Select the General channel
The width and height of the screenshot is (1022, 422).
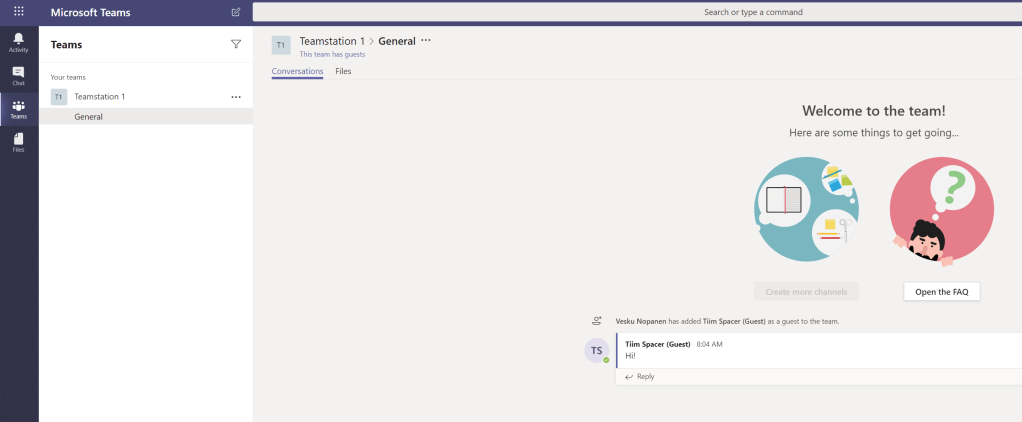[x=89, y=117]
